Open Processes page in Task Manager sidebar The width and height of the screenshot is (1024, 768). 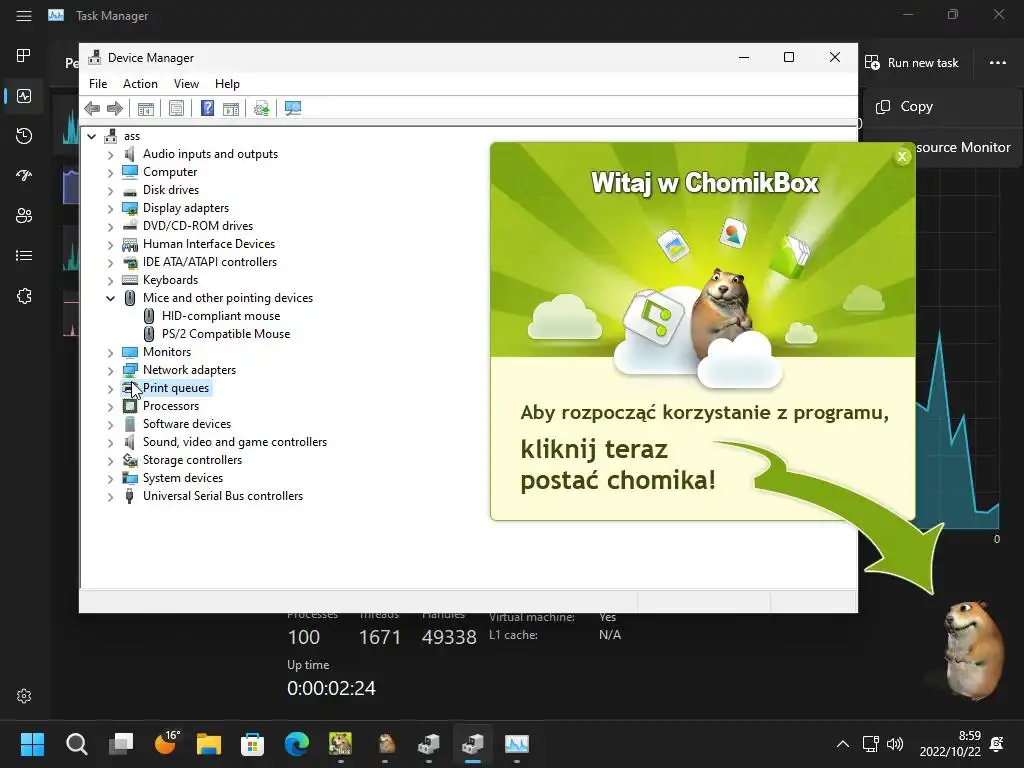[x=24, y=56]
